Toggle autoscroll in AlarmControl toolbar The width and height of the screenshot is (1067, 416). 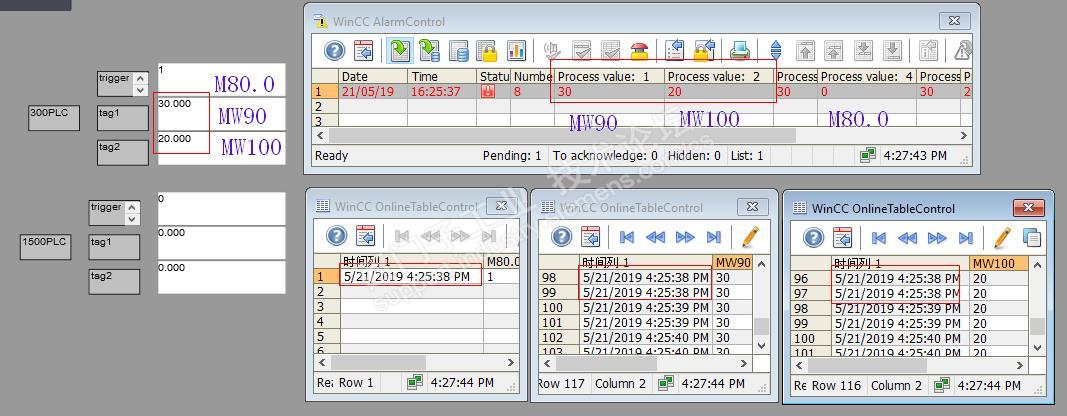[x=776, y=50]
